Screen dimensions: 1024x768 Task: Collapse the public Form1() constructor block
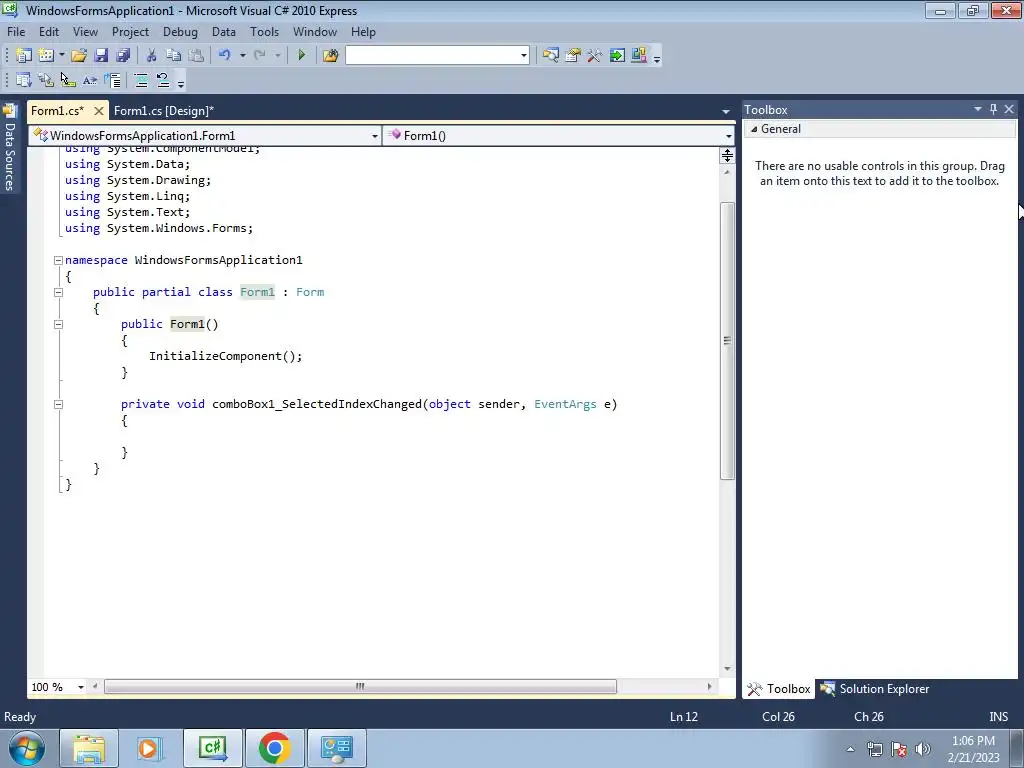tap(58, 324)
